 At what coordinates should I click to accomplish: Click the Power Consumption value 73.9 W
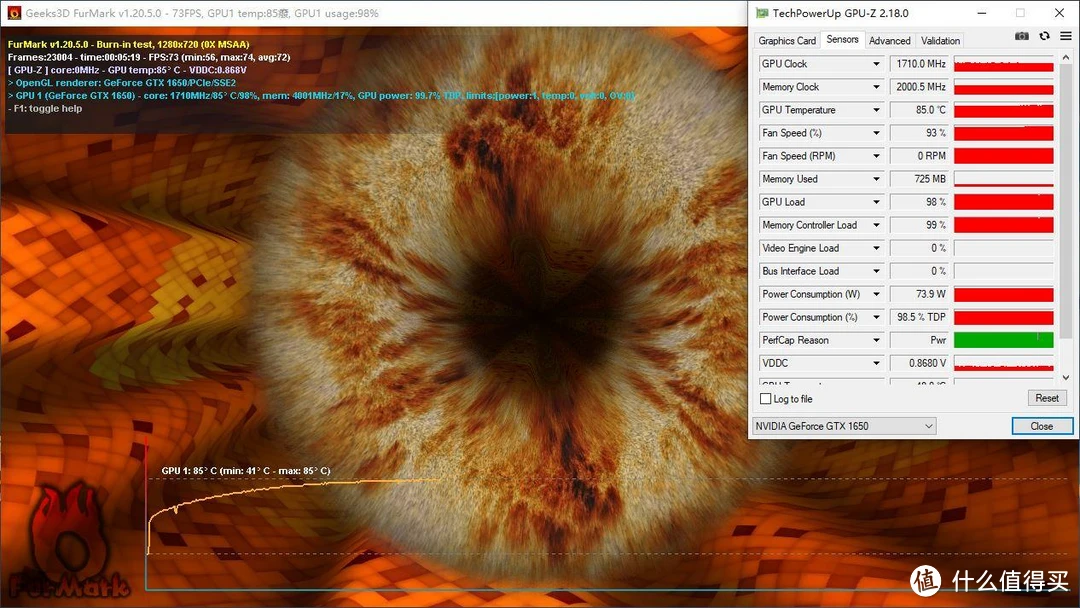pyautogui.click(x=931, y=295)
